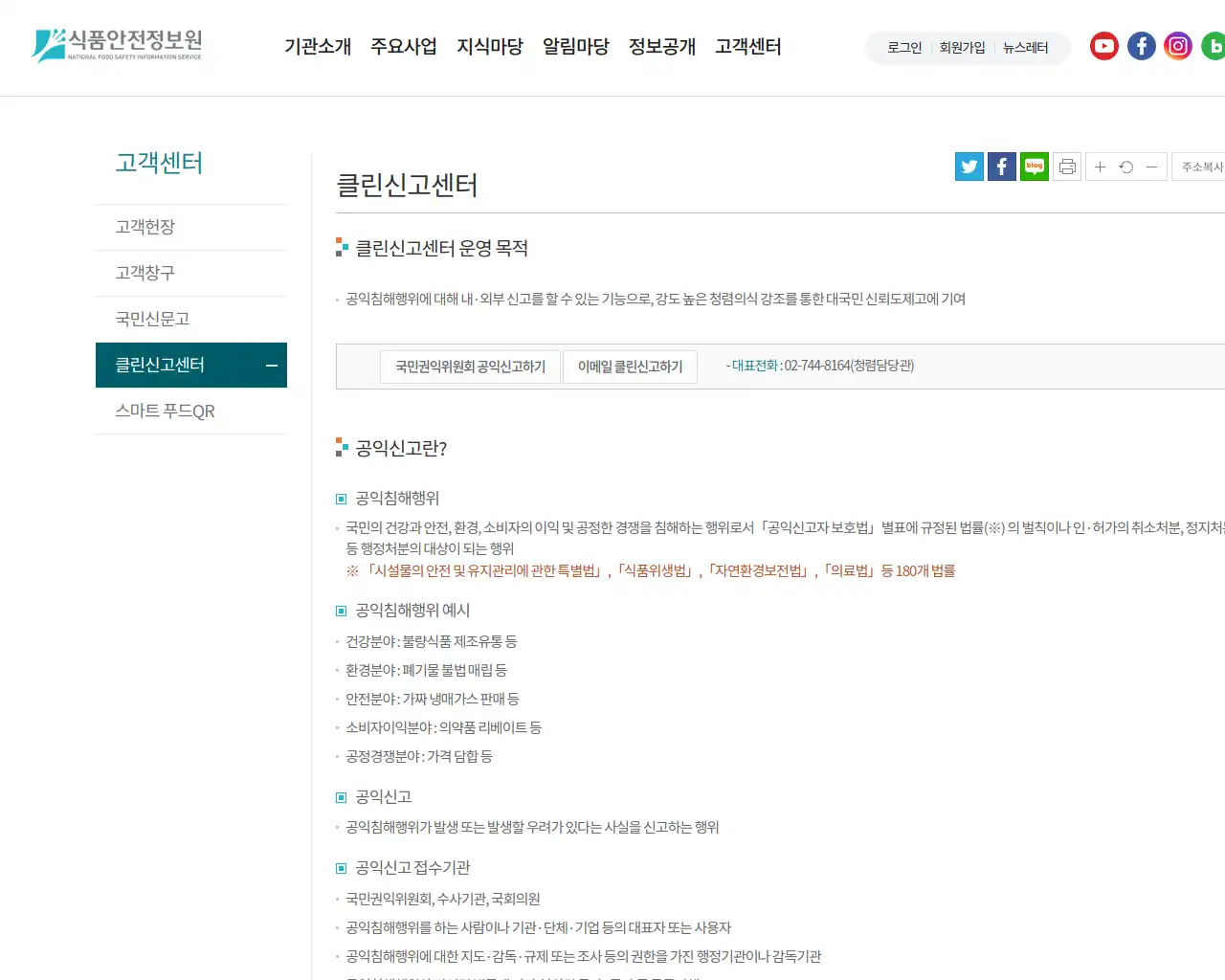Share page via Naver blog icon

coord(1035,167)
